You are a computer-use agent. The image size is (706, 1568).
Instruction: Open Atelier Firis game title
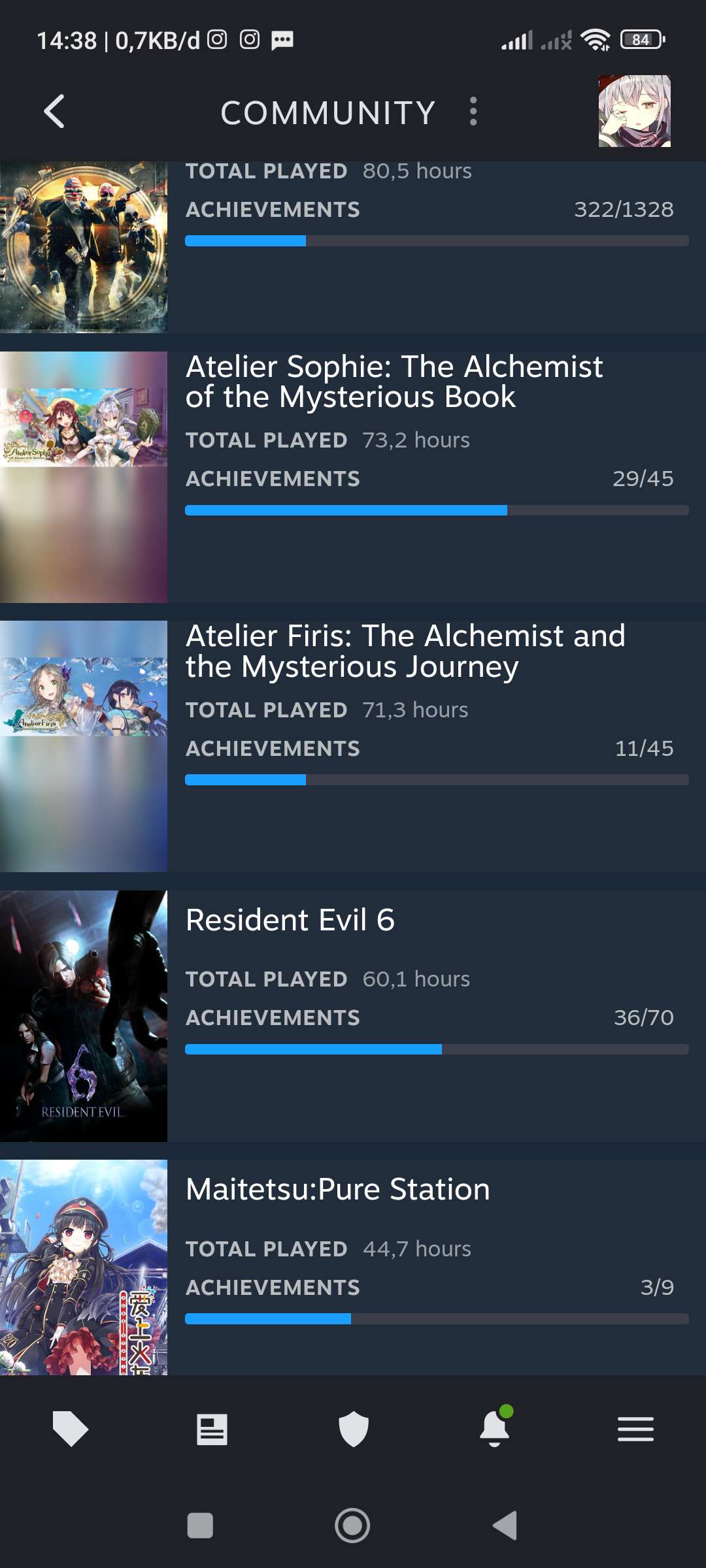405,651
